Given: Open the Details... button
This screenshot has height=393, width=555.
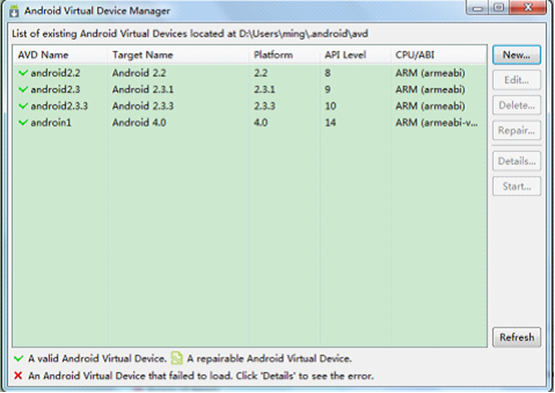Looking at the screenshot, I should point(516,161).
